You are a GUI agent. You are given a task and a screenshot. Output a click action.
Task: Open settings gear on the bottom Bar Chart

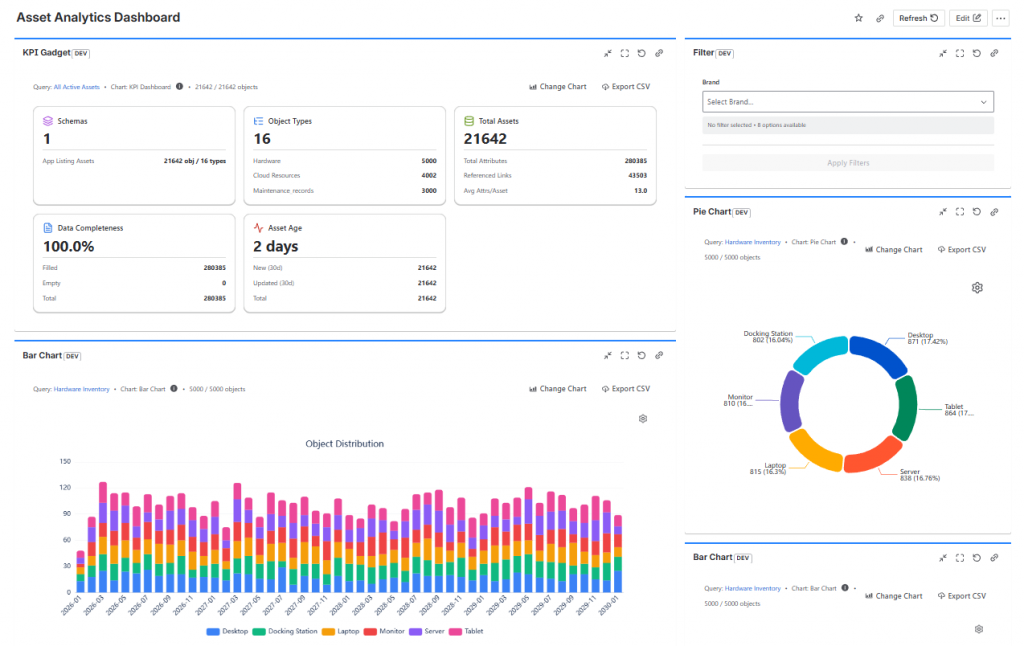click(978, 629)
